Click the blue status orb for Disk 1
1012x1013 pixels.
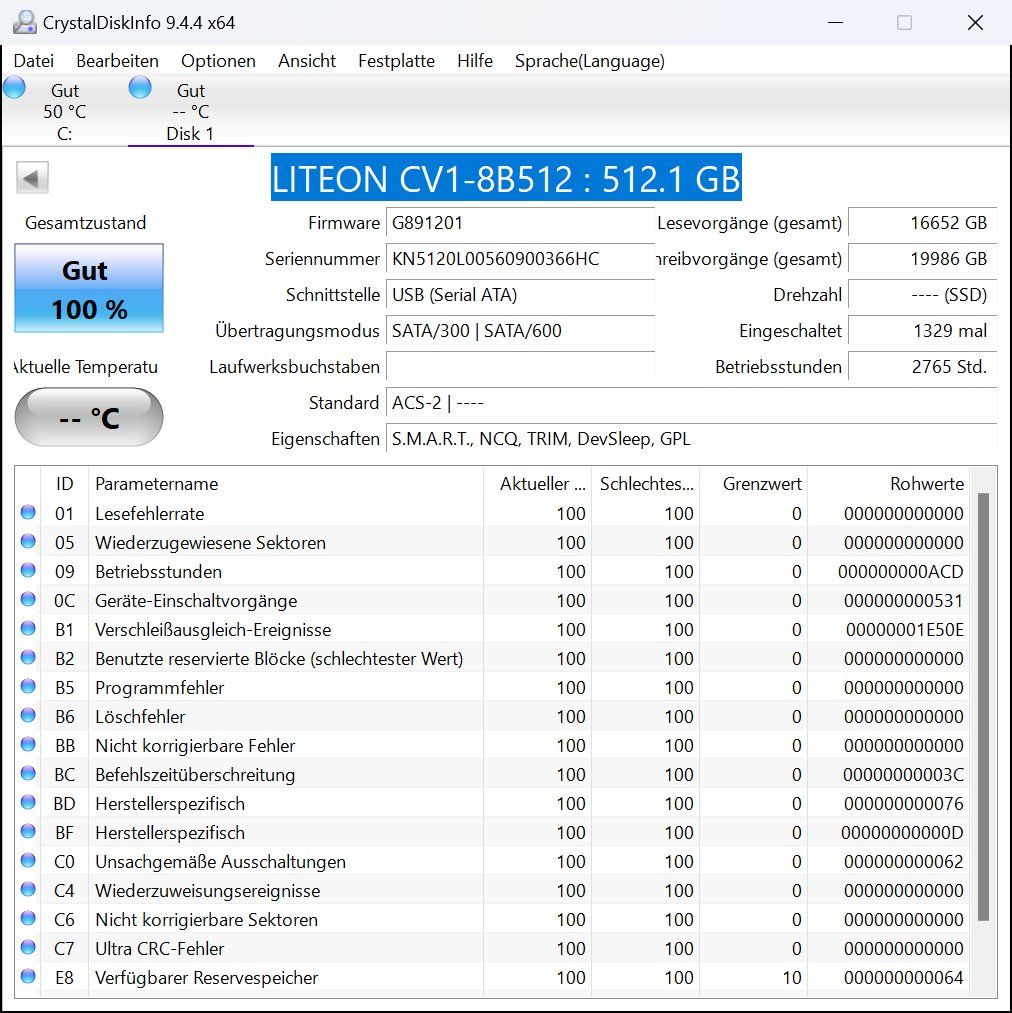pos(140,87)
